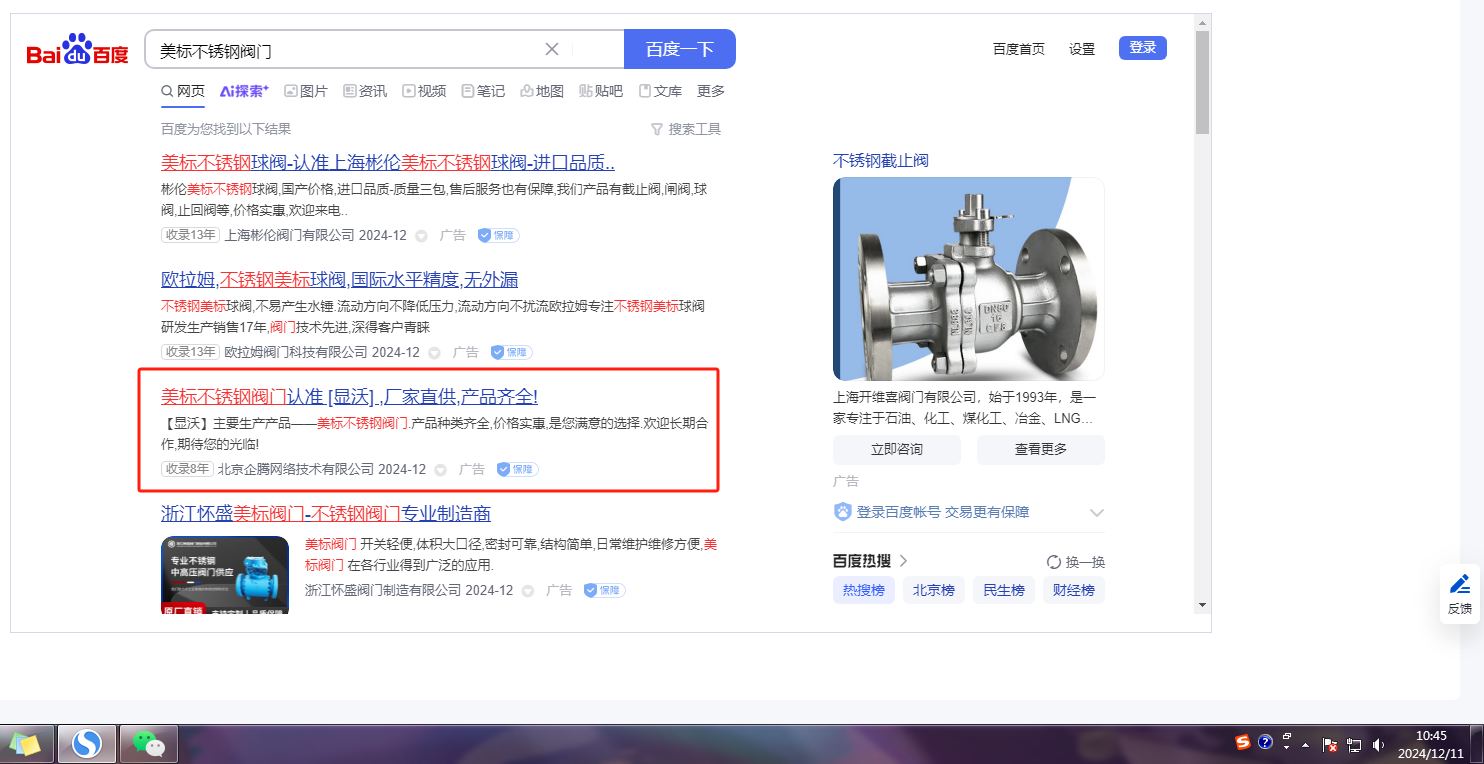Open the system clock showing 10:45
The width and height of the screenshot is (1484, 764).
pyautogui.click(x=1431, y=744)
